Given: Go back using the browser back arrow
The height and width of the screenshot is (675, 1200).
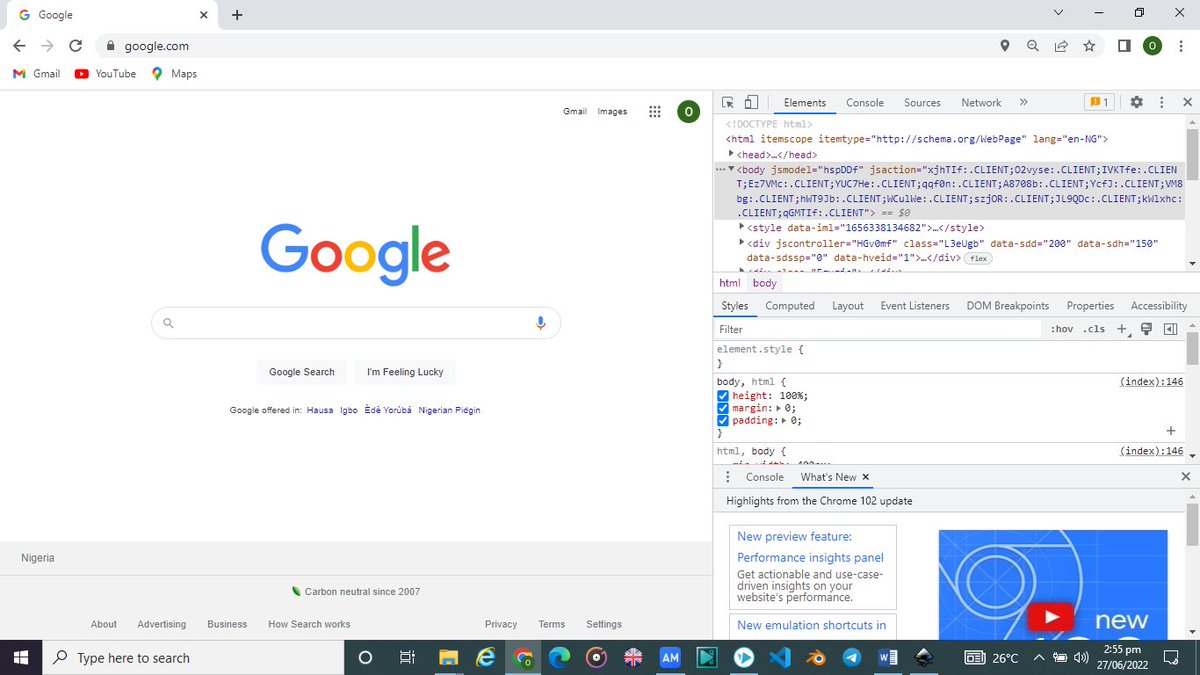Looking at the screenshot, I should coord(19,46).
